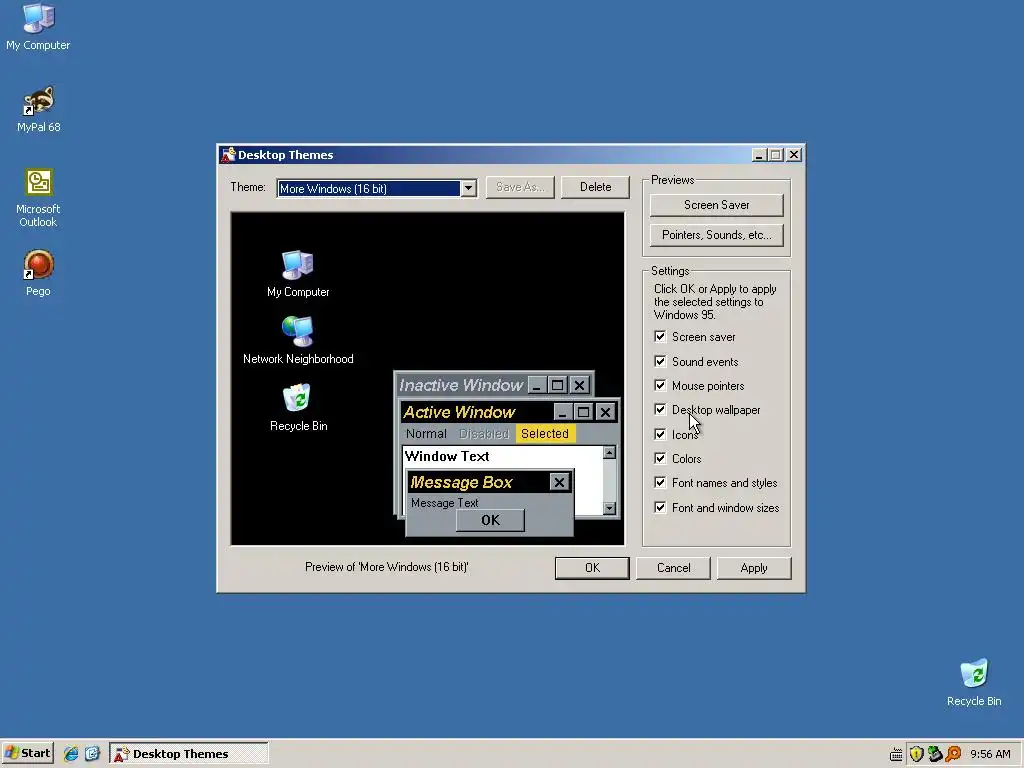Uncheck the Sound events setting

[660, 361]
